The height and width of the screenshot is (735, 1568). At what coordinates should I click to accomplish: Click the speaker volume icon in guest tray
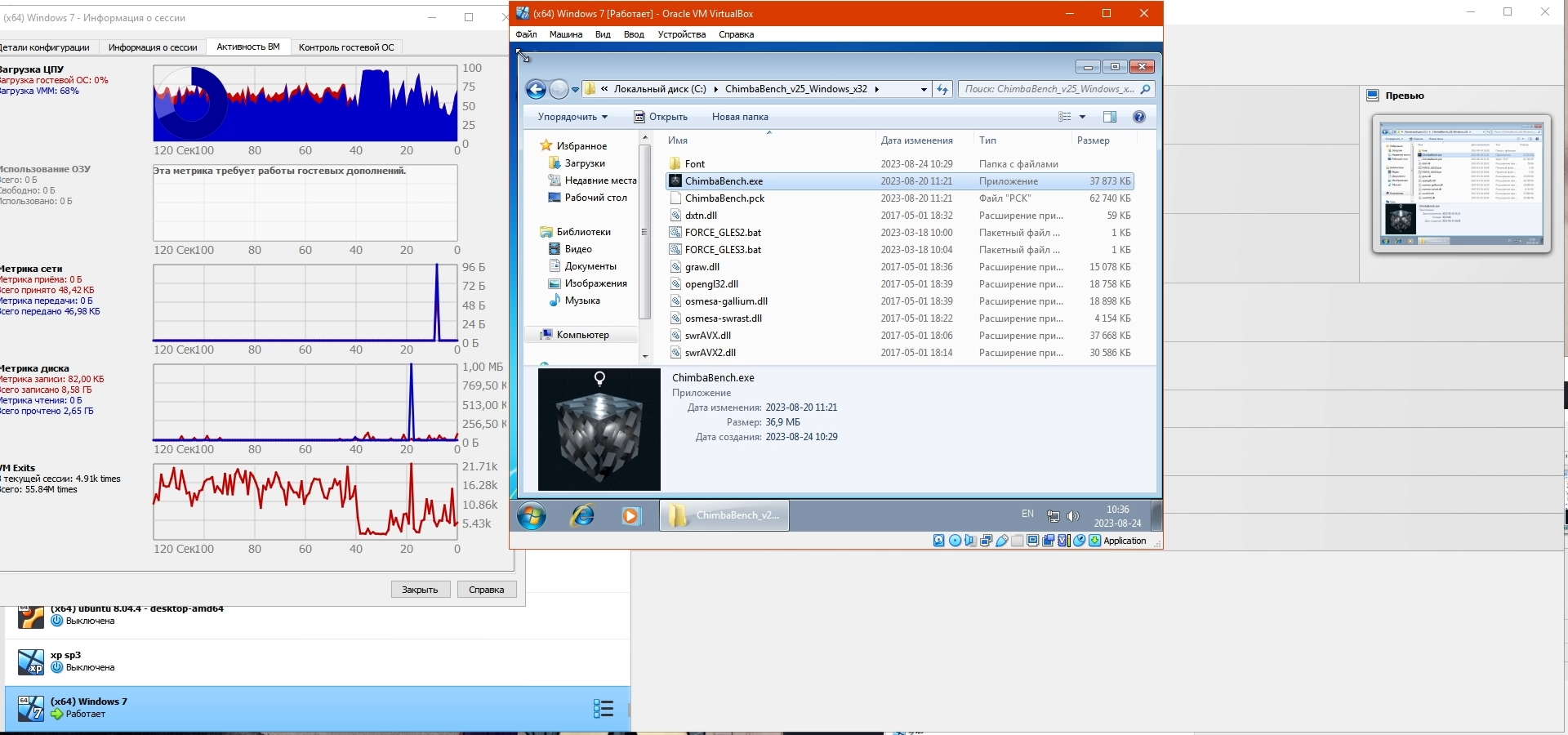tap(1073, 516)
